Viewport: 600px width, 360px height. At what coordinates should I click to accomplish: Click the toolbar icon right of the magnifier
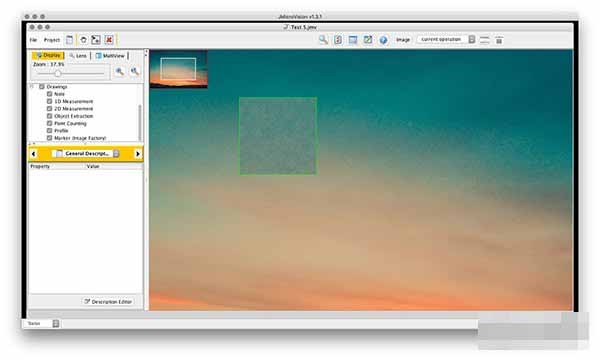[338, 40]
